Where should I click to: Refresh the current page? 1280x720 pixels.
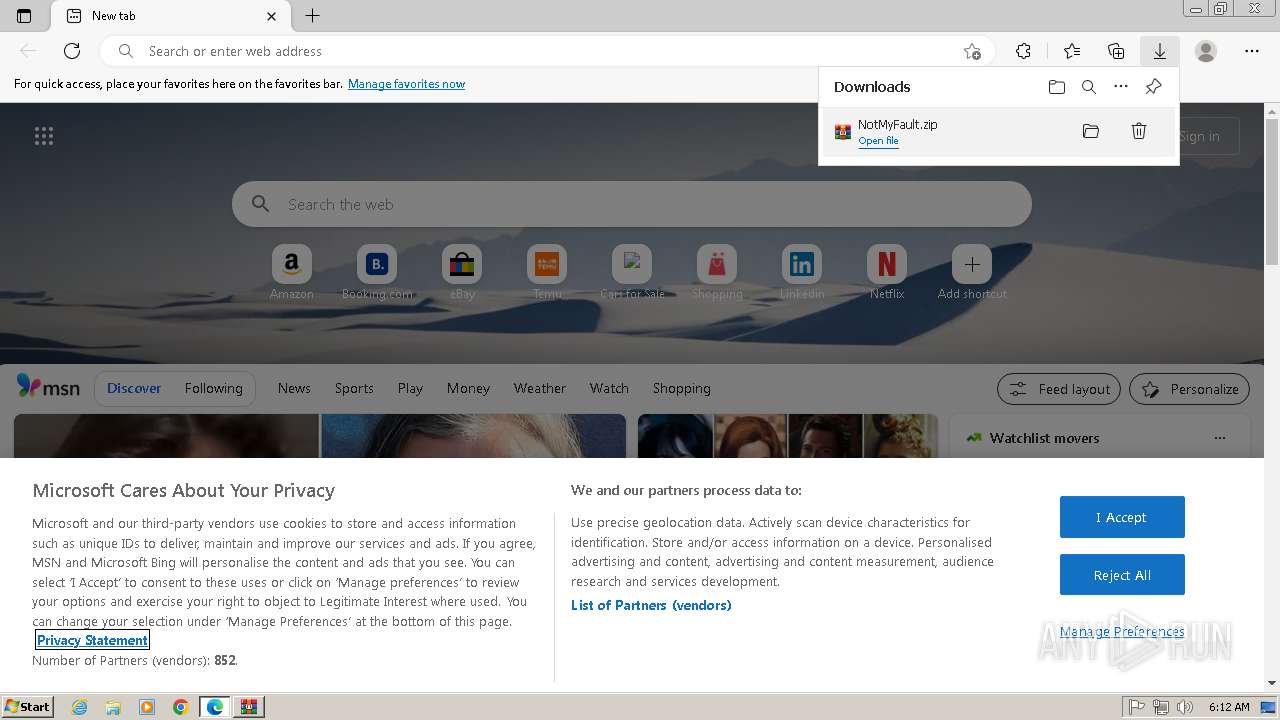tap(72, 51)
